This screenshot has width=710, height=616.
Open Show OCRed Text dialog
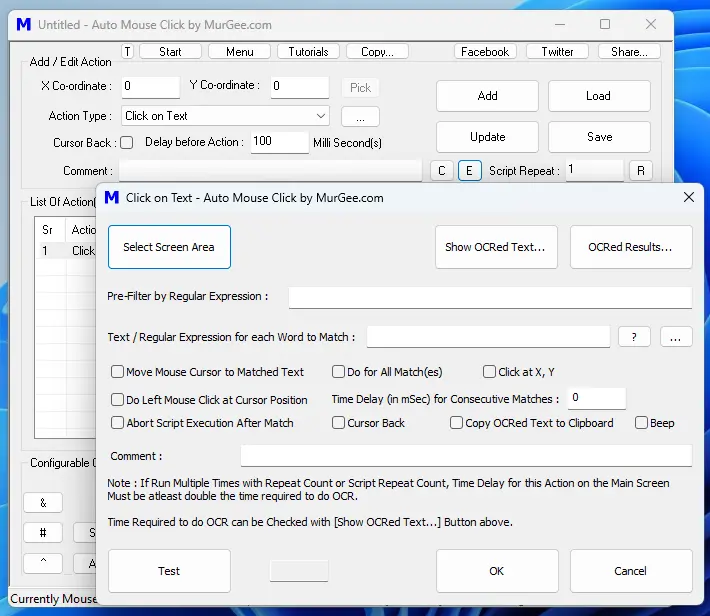[496, 247]
